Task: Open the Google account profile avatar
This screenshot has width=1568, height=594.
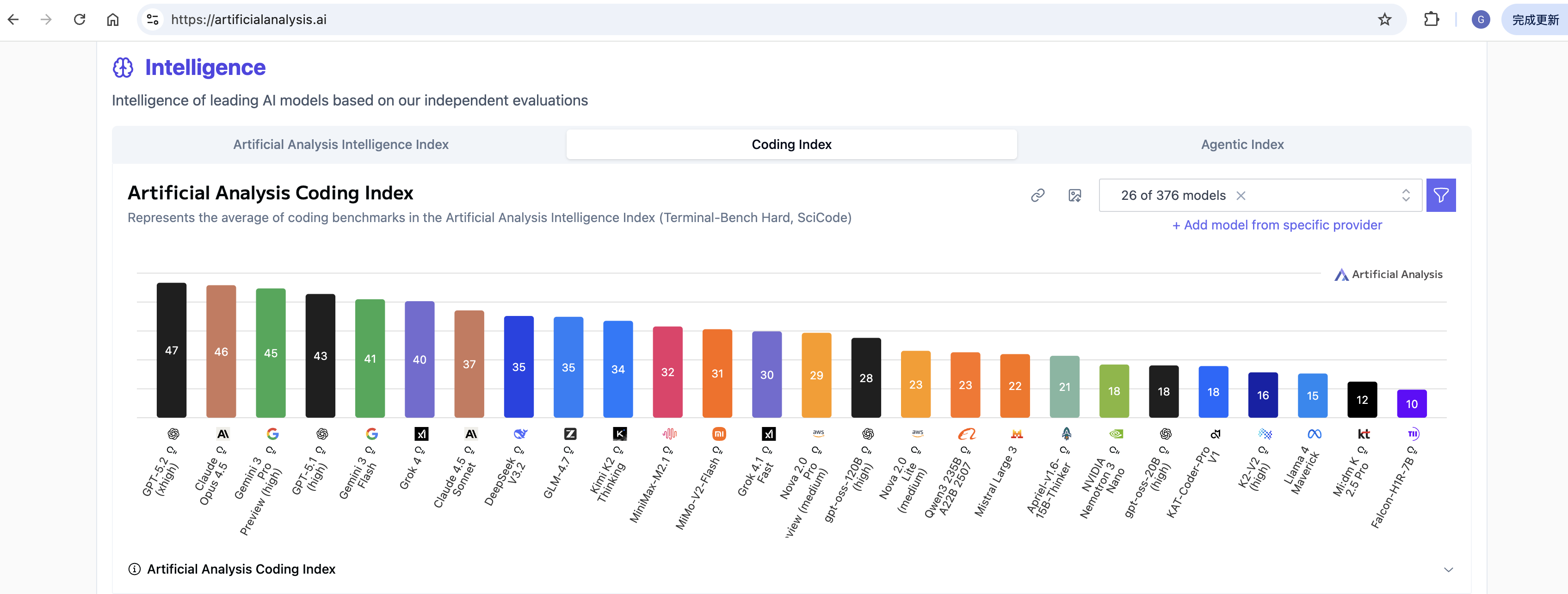Action: tap(1480, 19)
